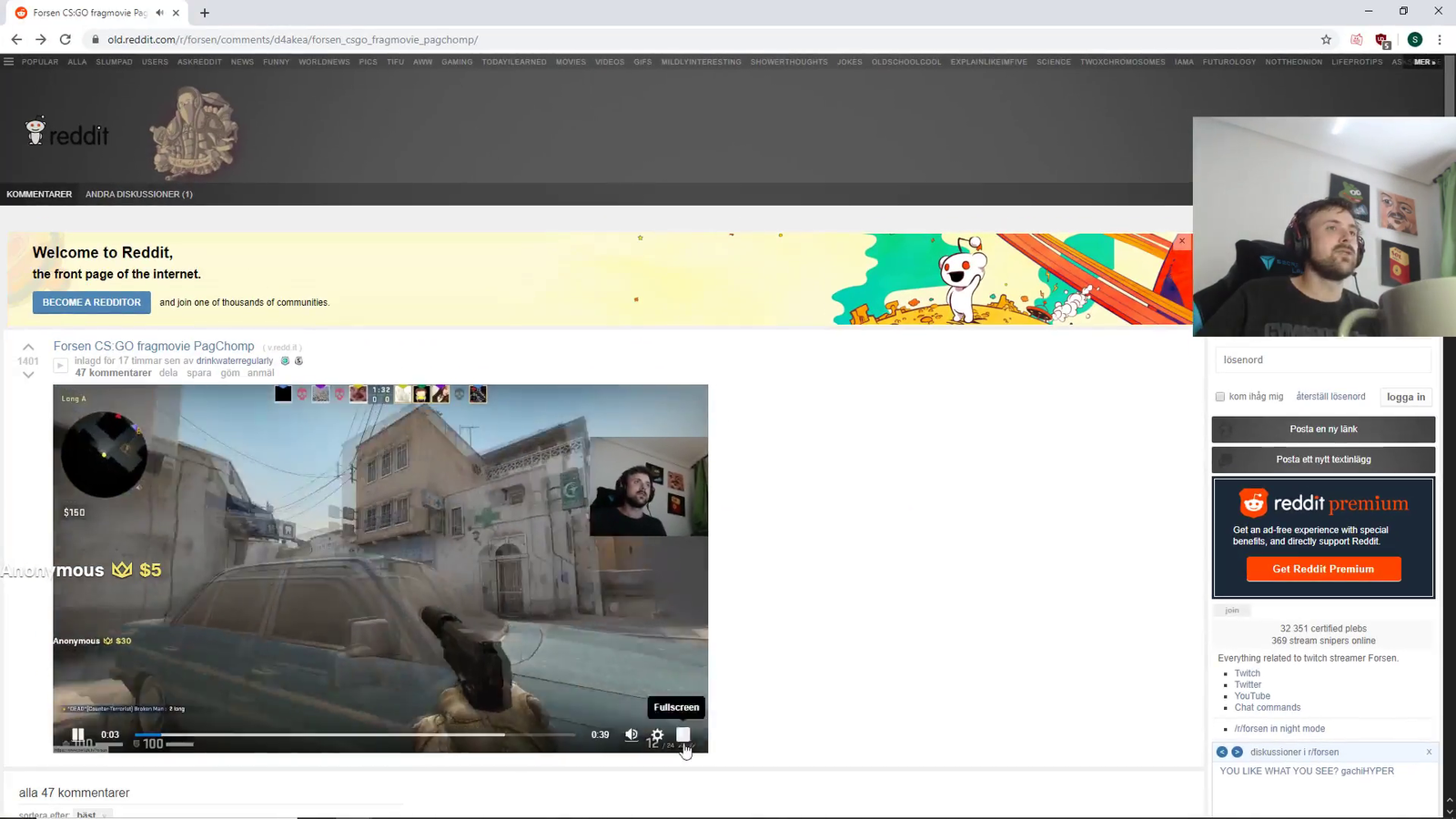Seek in the video progress bar
The height and width of the screenshot is (819, 1456).
pyautogui.click(x=355, y=734)
